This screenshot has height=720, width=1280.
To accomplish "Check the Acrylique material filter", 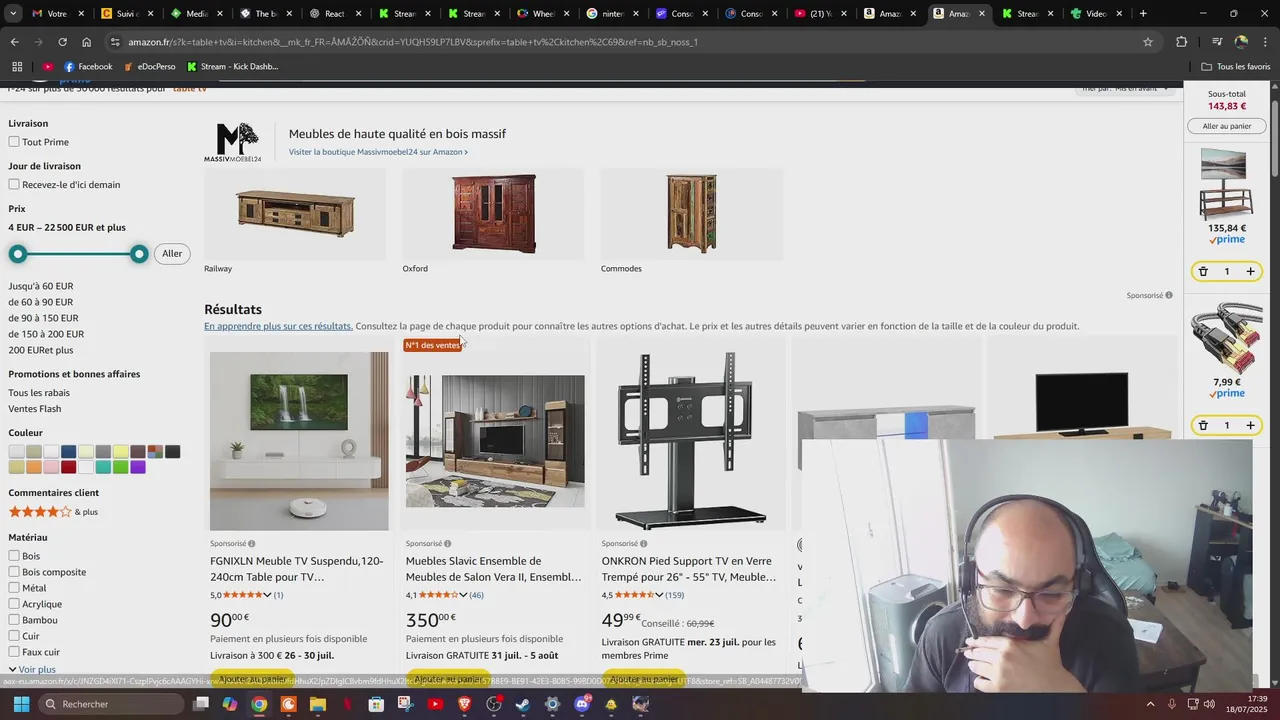I will point(14,604).
